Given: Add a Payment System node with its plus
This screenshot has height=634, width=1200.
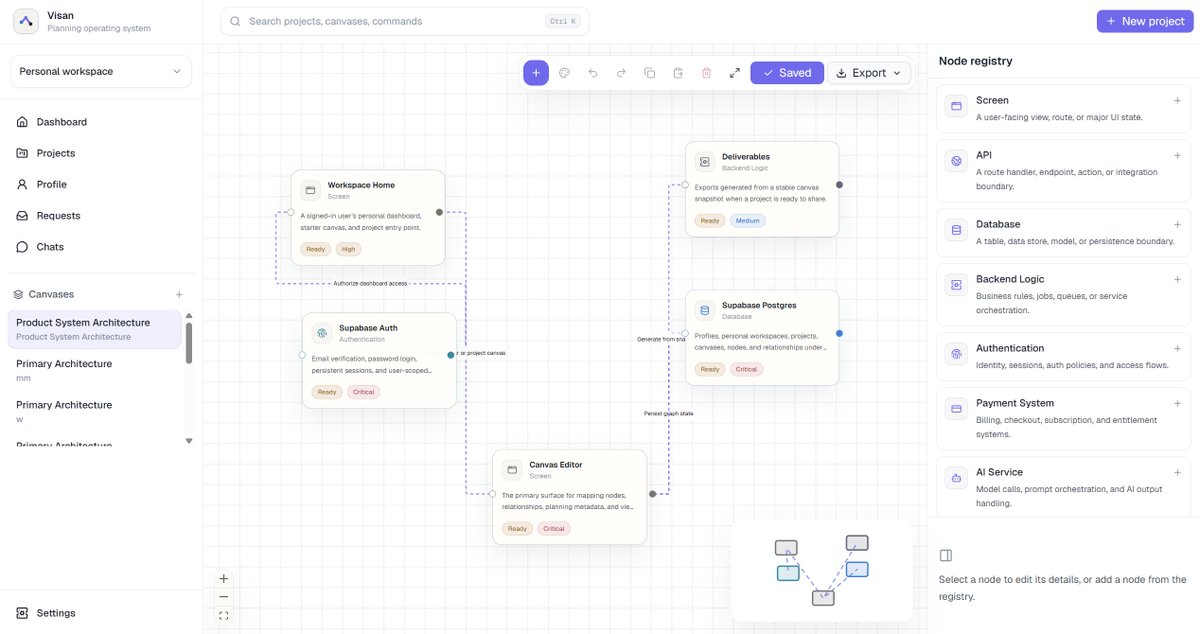Looking at the screenshot, I should pos(1177,403).
